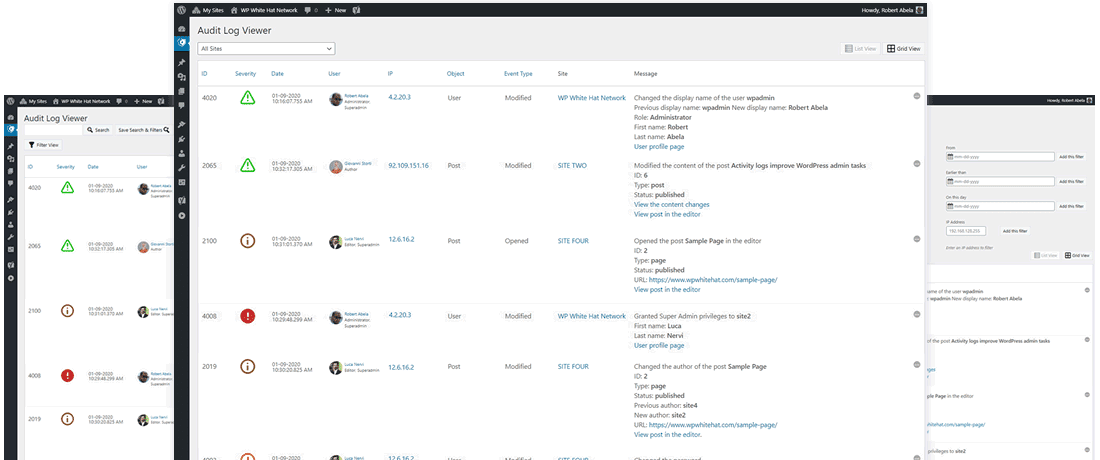Expand the All Sites dropdown

click(266, 48)
